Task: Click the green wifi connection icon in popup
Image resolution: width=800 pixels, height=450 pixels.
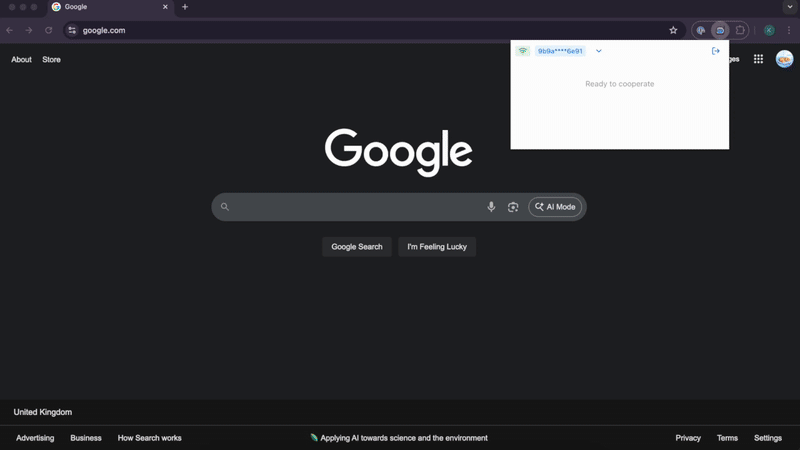Action: 522,51
